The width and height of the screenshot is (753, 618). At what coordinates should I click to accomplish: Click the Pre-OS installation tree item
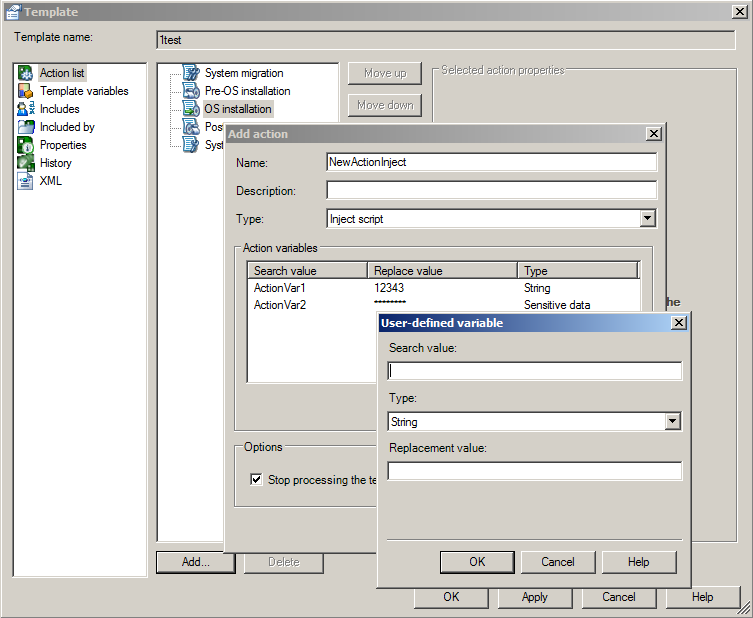(x=247, y=91)
